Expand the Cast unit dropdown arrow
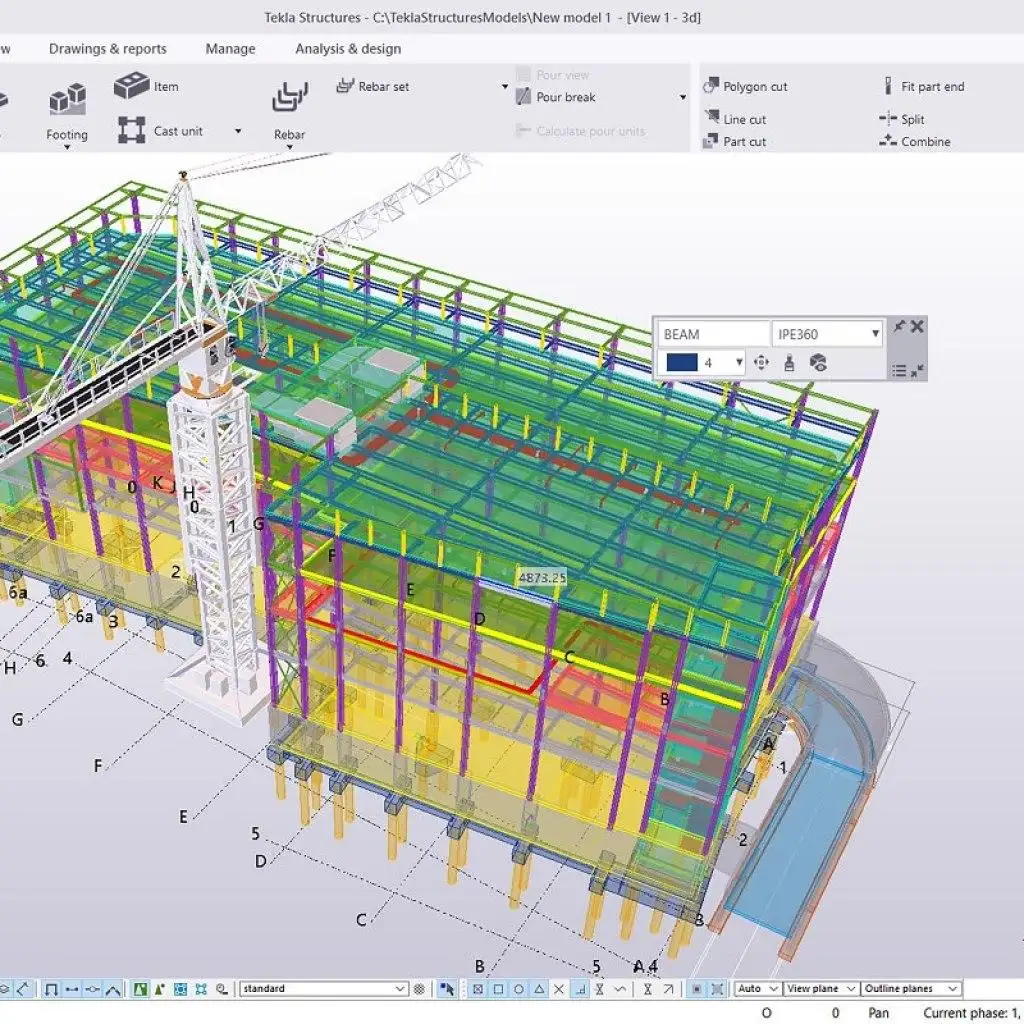 click(x=238, y=131)
